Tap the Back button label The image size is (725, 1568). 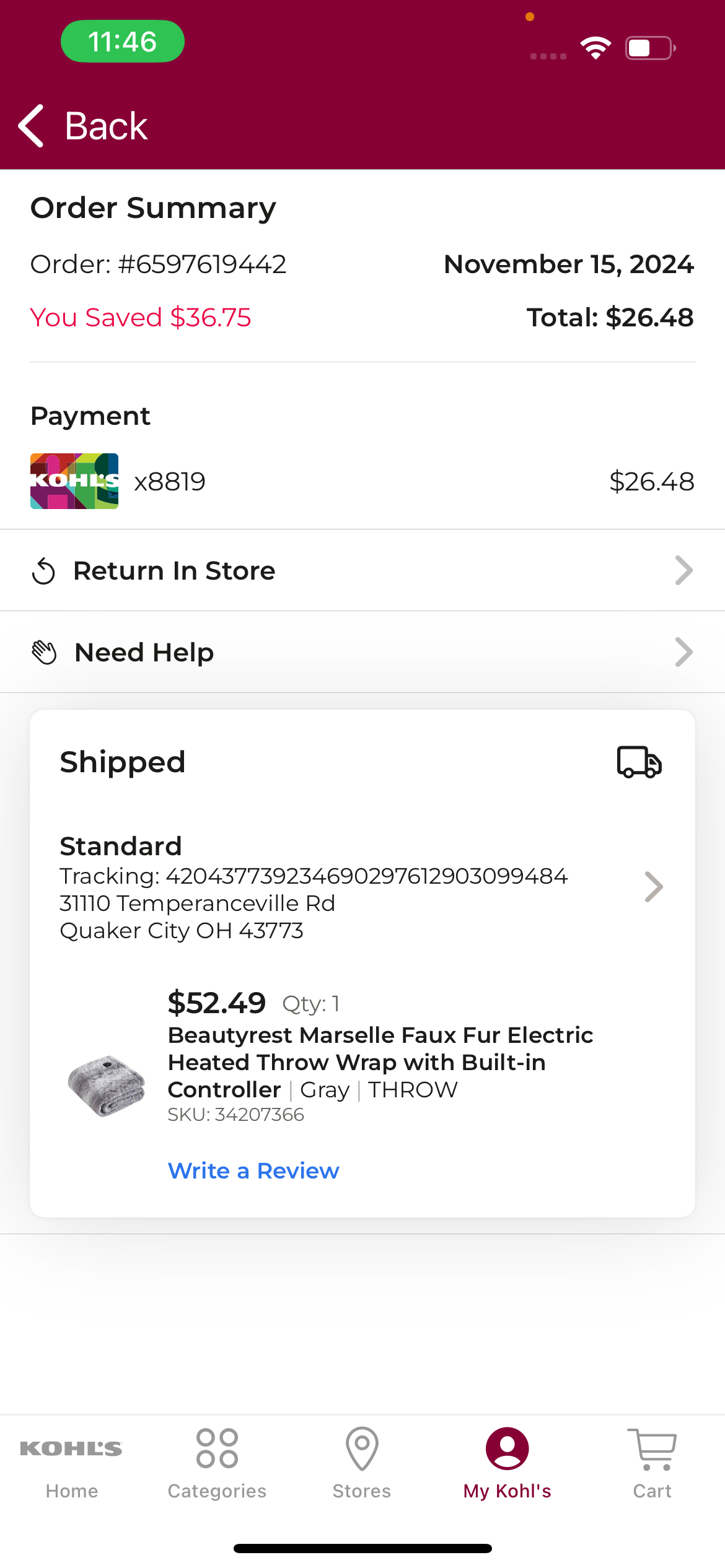coord(106,126)
